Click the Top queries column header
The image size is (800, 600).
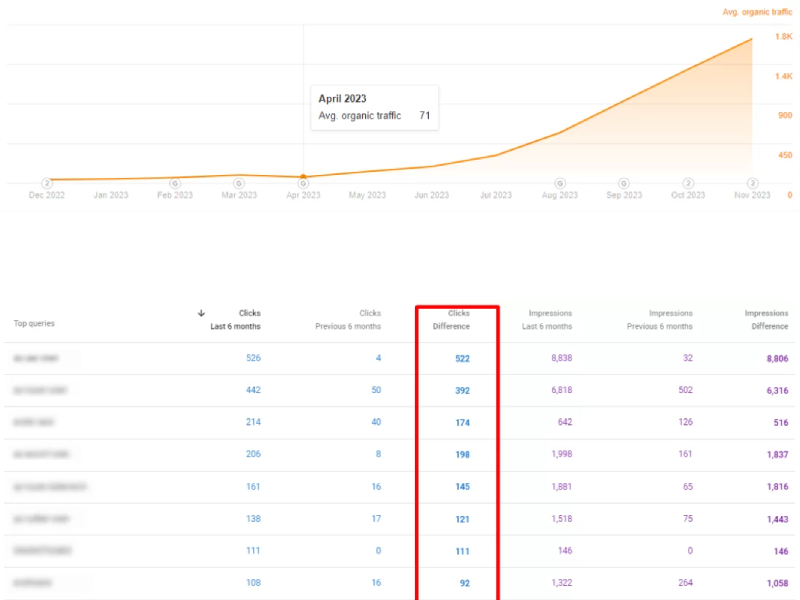coord(34,324)
